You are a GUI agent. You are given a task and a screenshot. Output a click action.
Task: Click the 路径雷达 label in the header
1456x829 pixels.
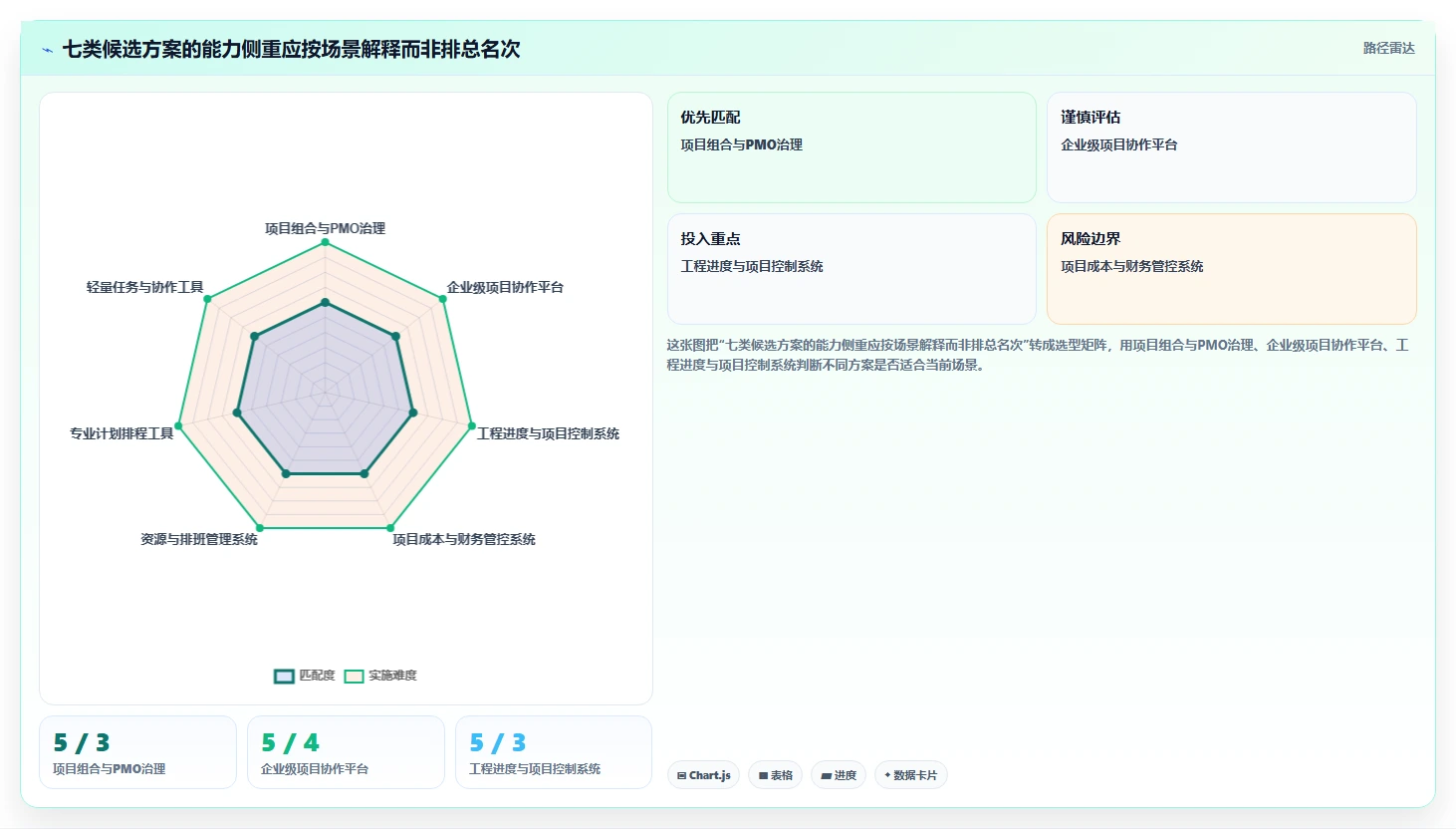pyautogui.click(x=1388, y=48)
